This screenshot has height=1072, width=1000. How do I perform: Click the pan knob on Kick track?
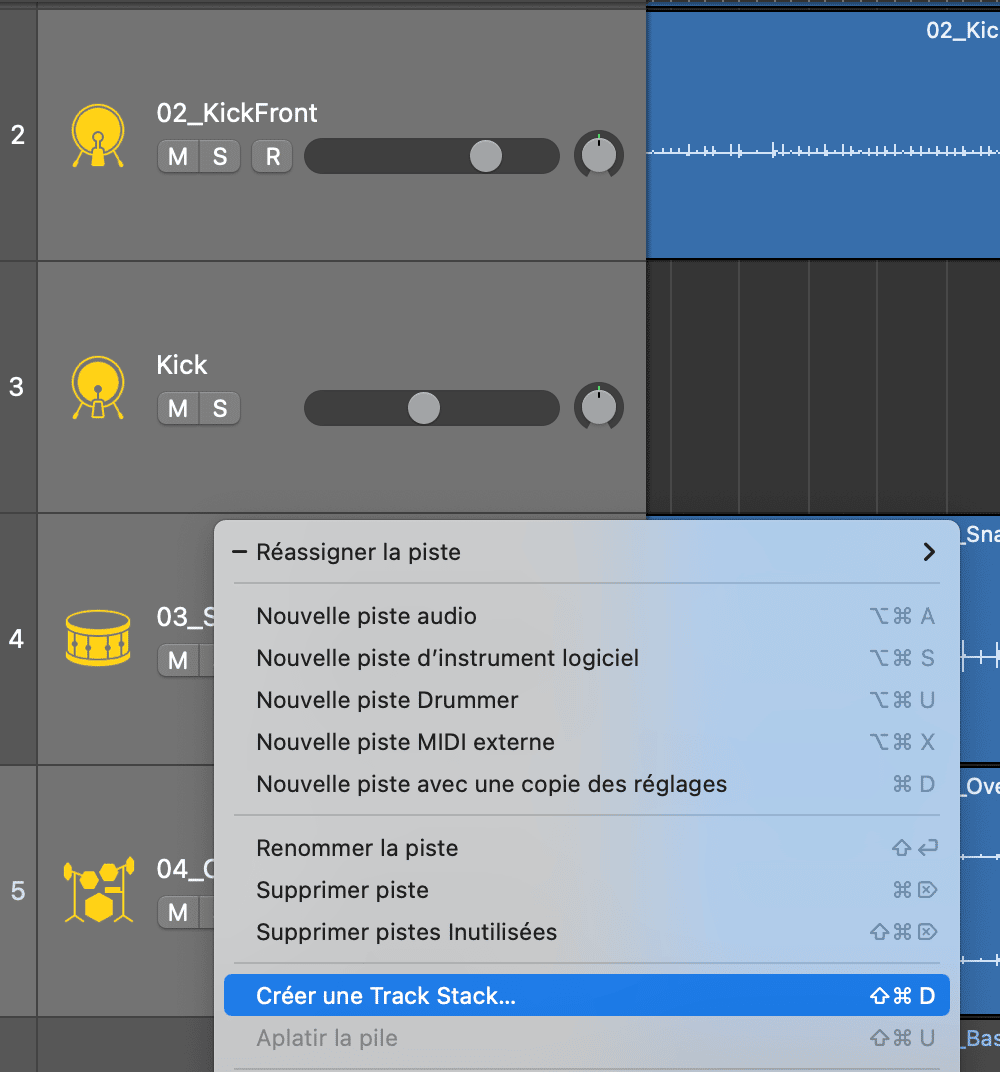599,407
